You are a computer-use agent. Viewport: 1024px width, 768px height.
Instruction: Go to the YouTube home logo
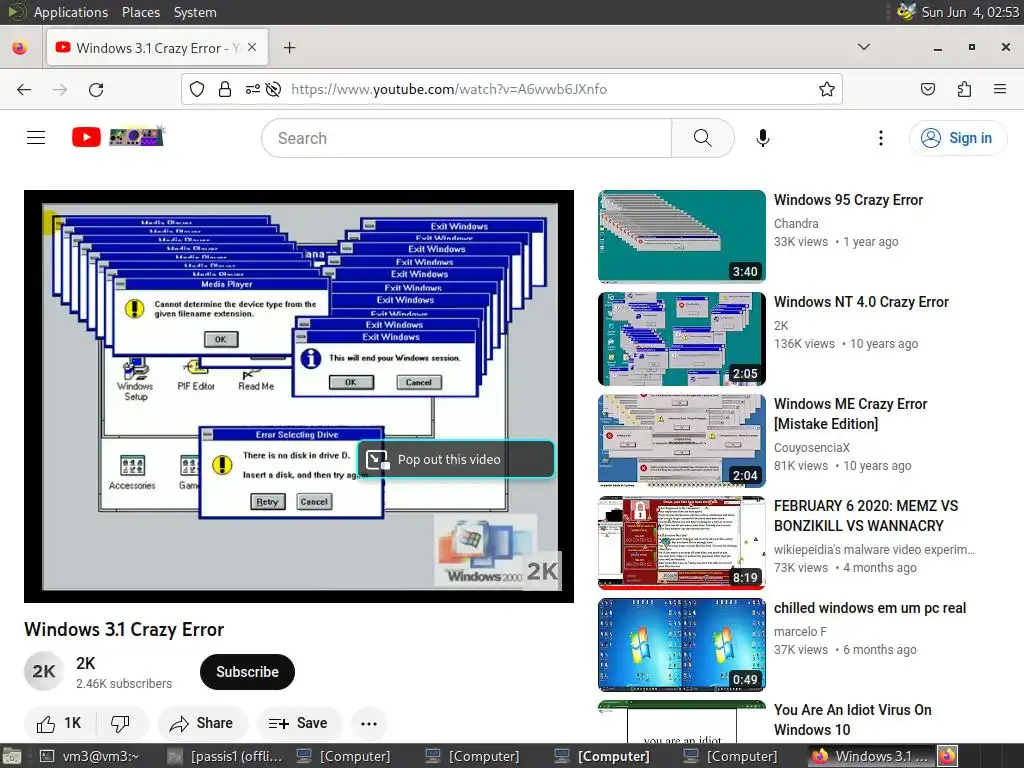118,136
